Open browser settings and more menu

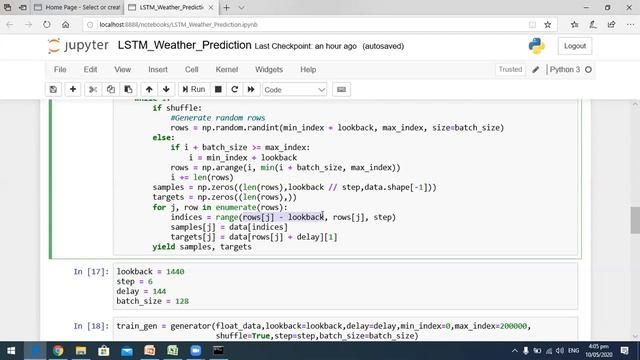630,24
